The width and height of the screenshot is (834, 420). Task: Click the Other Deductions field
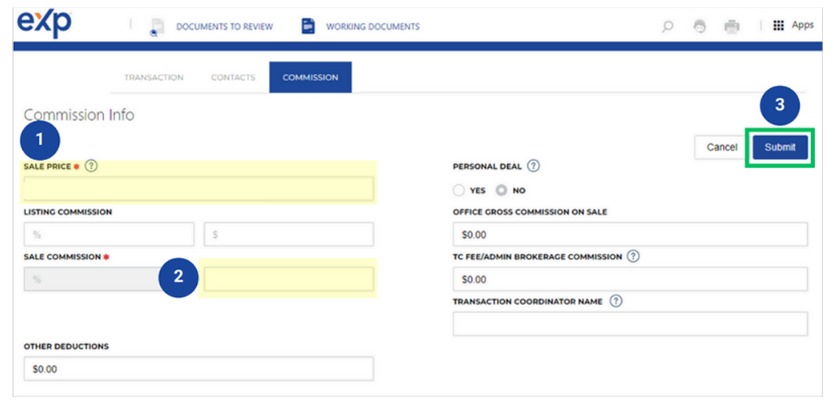[x=198, y=369]
